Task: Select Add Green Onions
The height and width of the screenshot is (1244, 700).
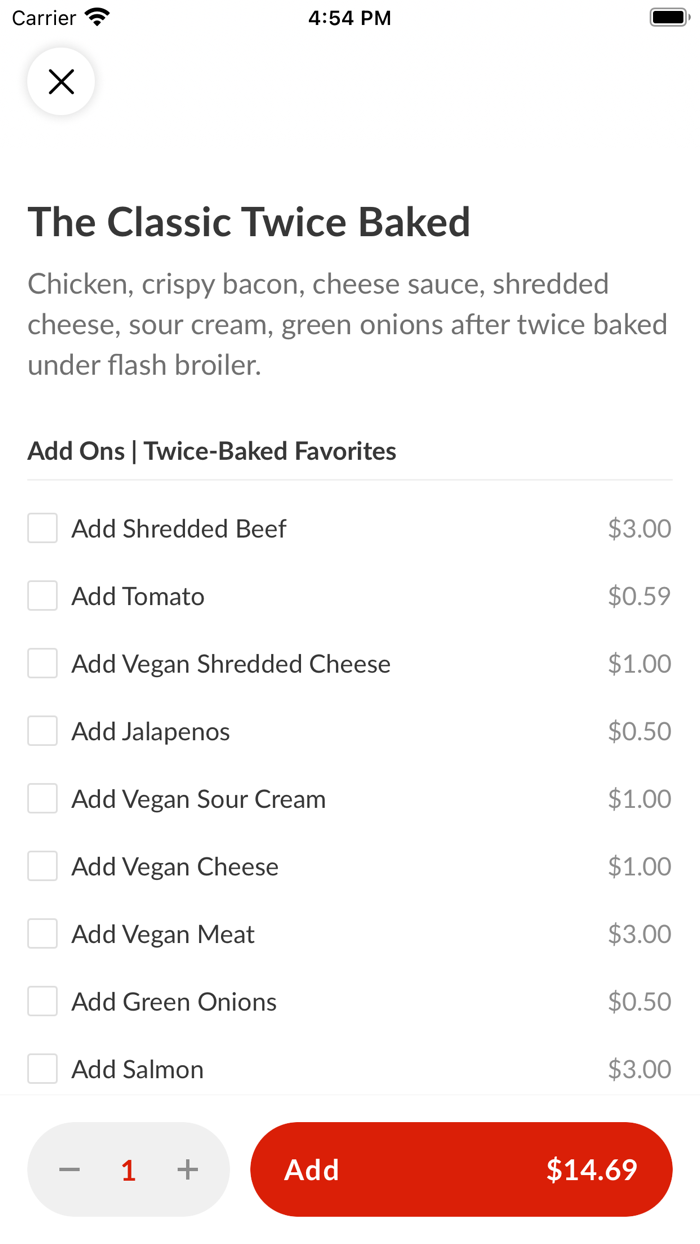Action: pos(42,1000)
